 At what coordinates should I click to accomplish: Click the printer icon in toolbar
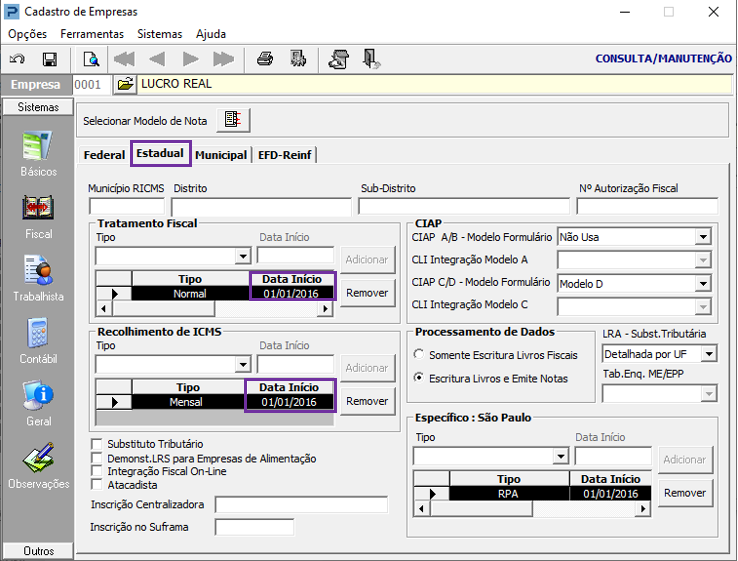coord(265,59)
